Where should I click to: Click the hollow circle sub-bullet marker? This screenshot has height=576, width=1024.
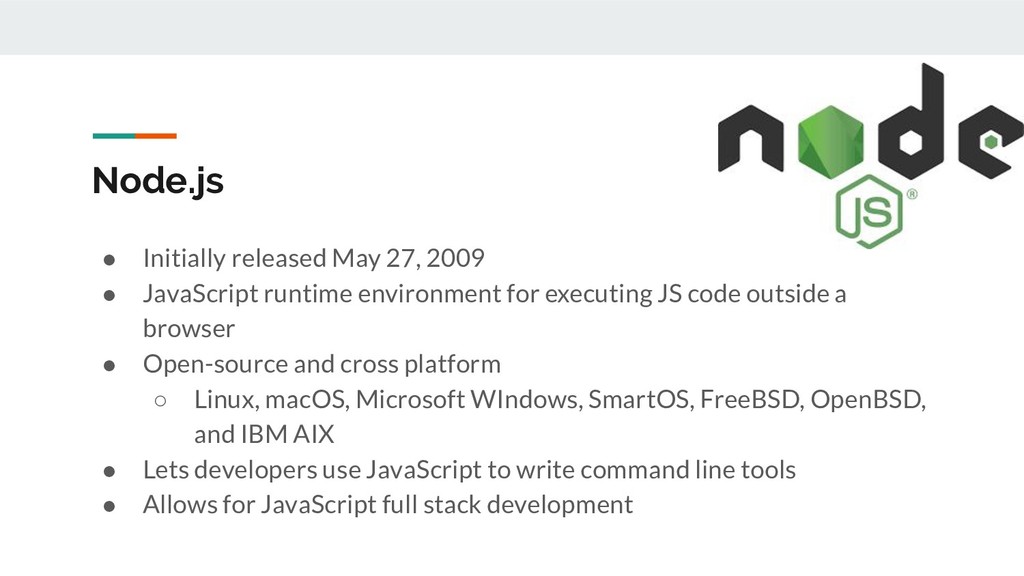pyautogui.click(x=161, y=400)
